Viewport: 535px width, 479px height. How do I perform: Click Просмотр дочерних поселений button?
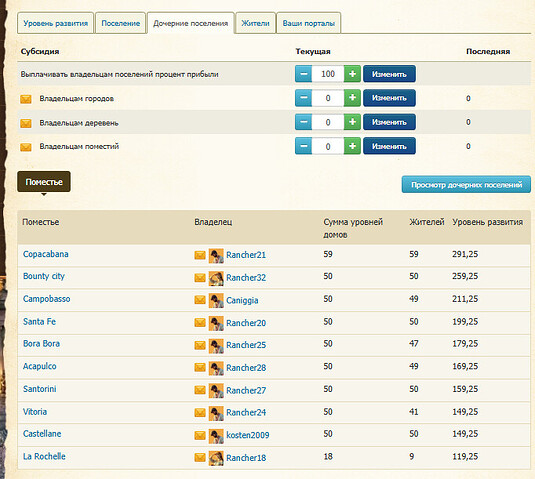[466, 185]
